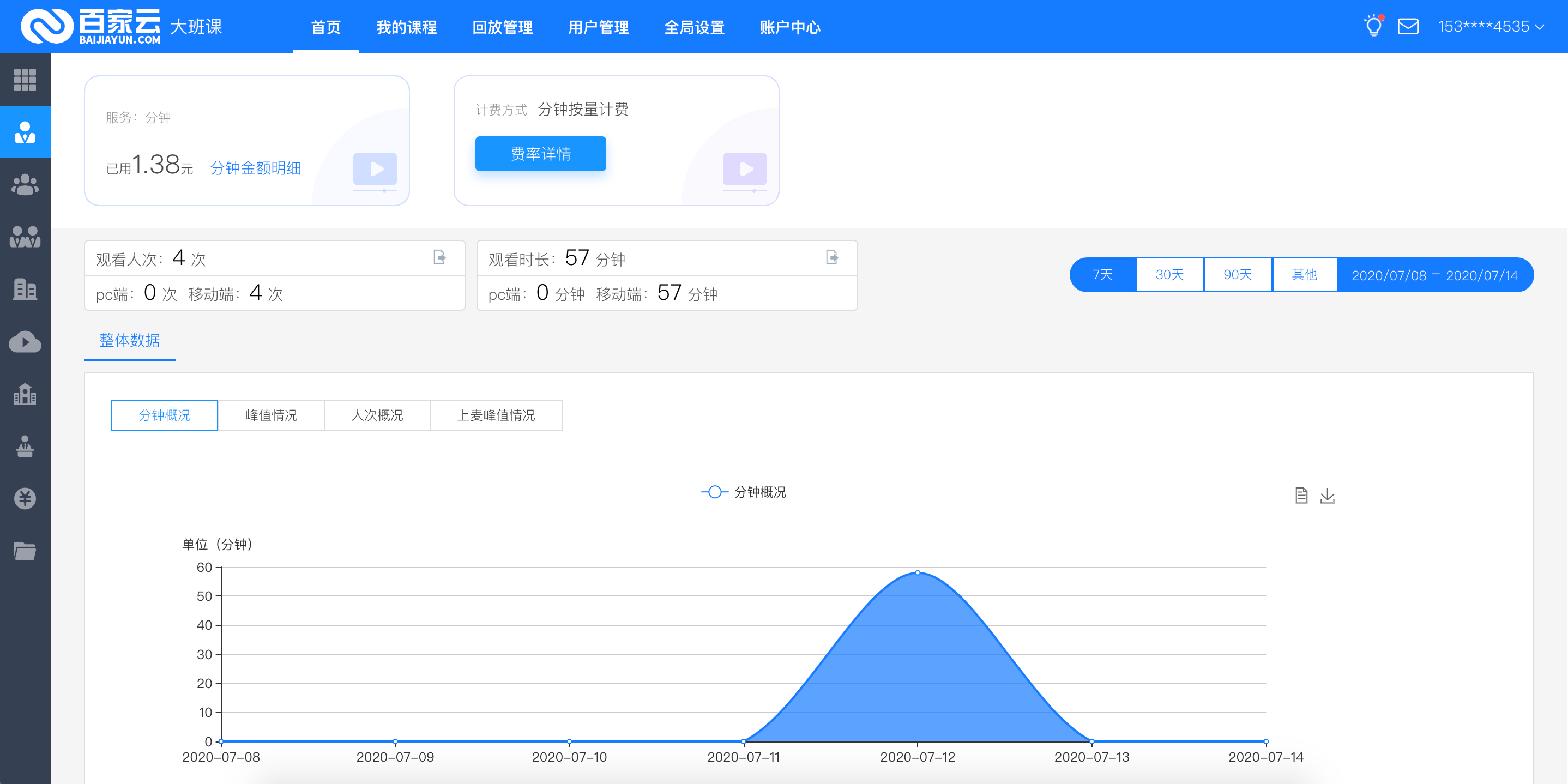Select the 其他 range button
This screenshot has height=784, width=1568.
[x=1305, y=275]
